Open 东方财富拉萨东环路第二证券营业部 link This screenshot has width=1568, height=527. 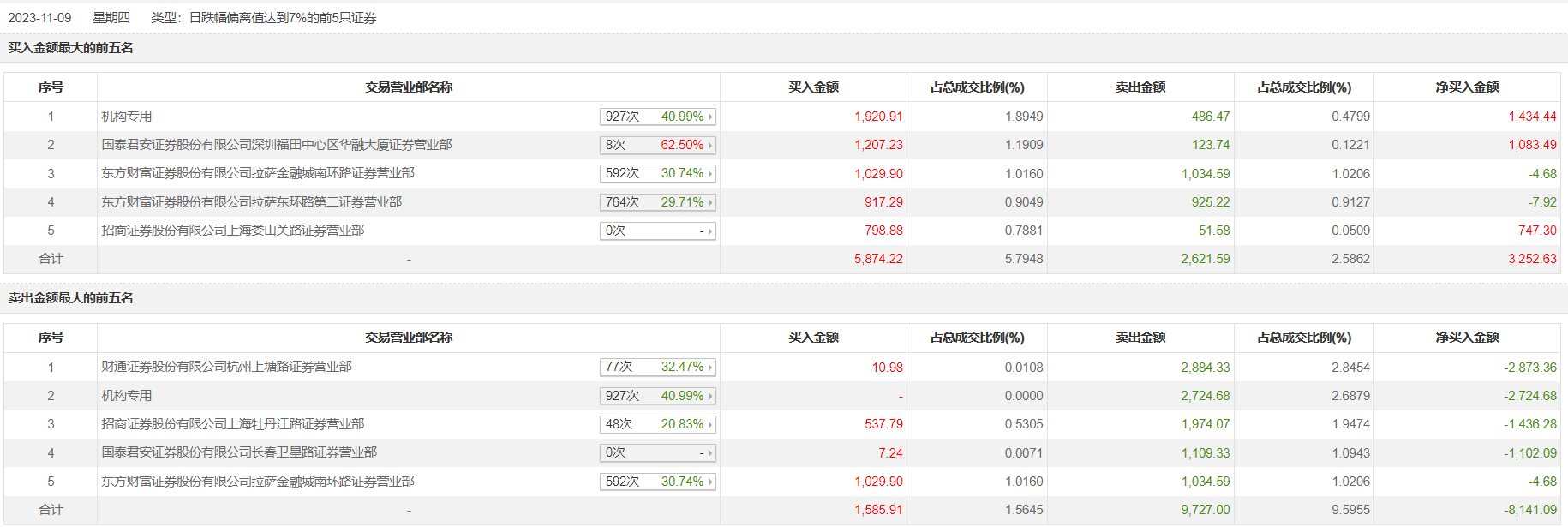click(x=251, y=202)
